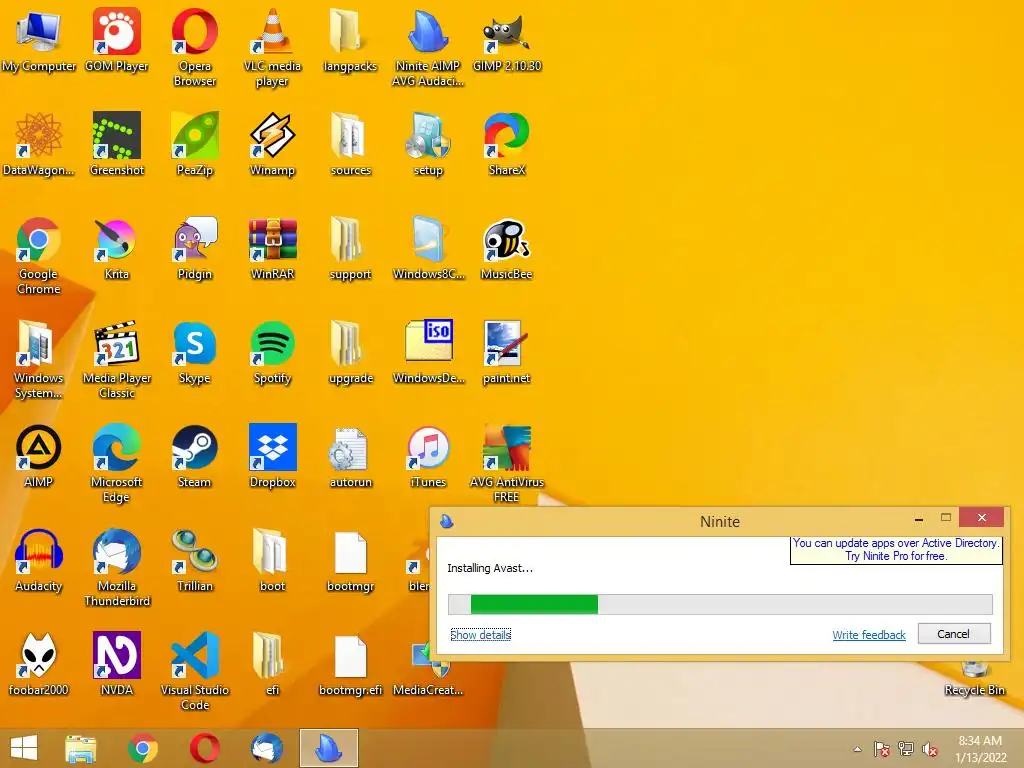Click the Ninite Pro Active Directory tip
Image resolution: width=1024 pixels, height=768 pixels.
click(x=896, y=549)
